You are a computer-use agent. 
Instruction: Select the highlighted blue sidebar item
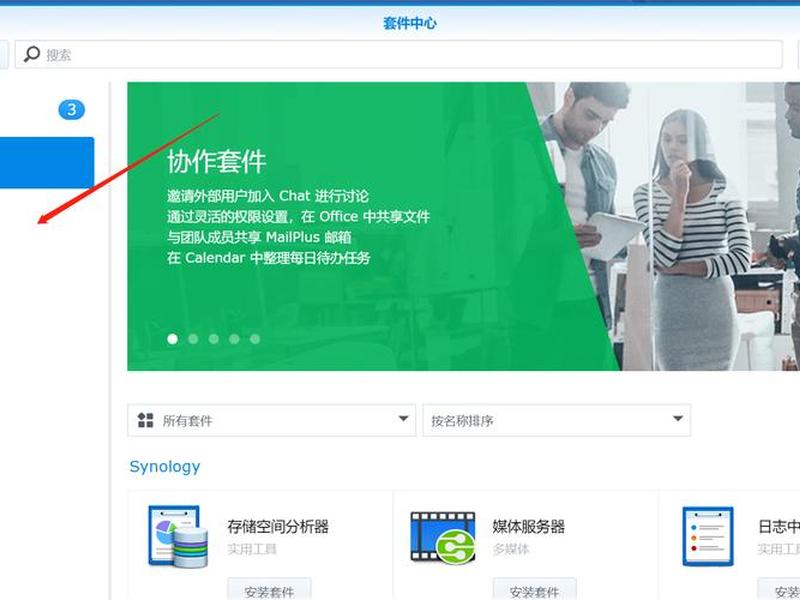pyautogui.click(x=47, y=163)
